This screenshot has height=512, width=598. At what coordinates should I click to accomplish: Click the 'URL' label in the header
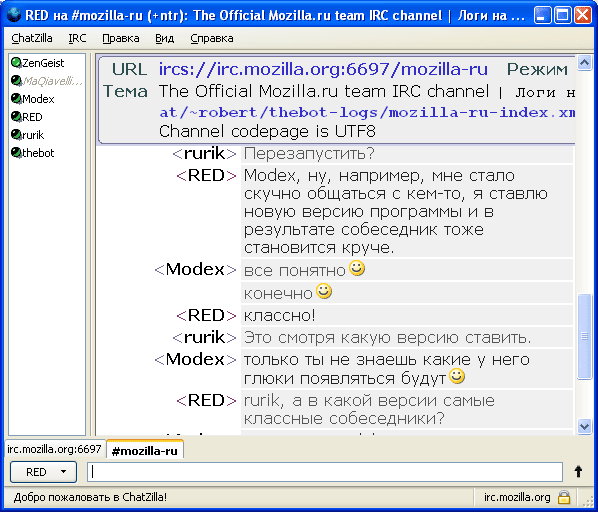[x=129, y=69]
